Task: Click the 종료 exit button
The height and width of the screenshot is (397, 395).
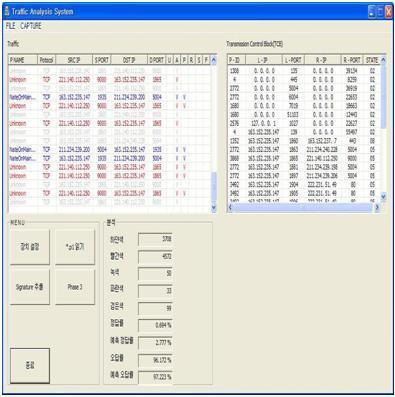Action: 30,366
